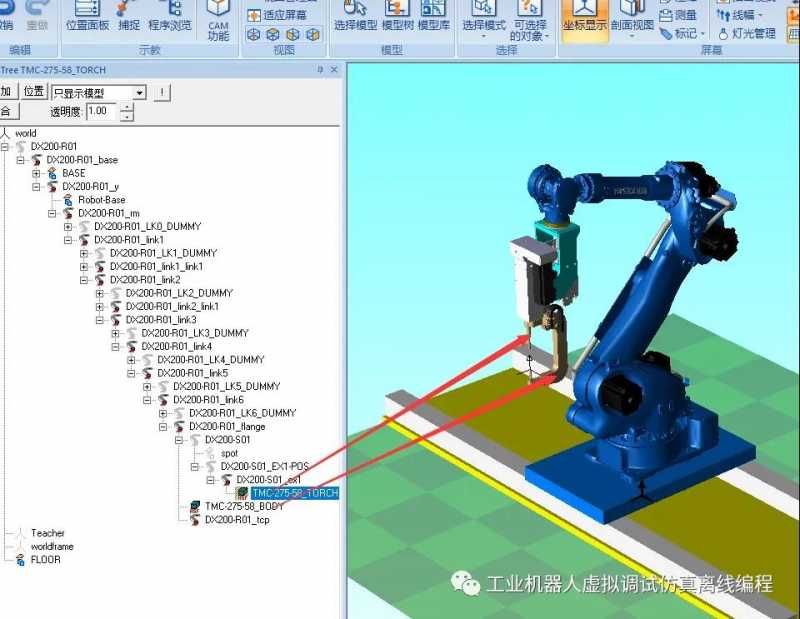Image resolution: width=800 pixels, height=619 pixels.
Task: Pin the Cad Tree panel
Action: (320, 69)
